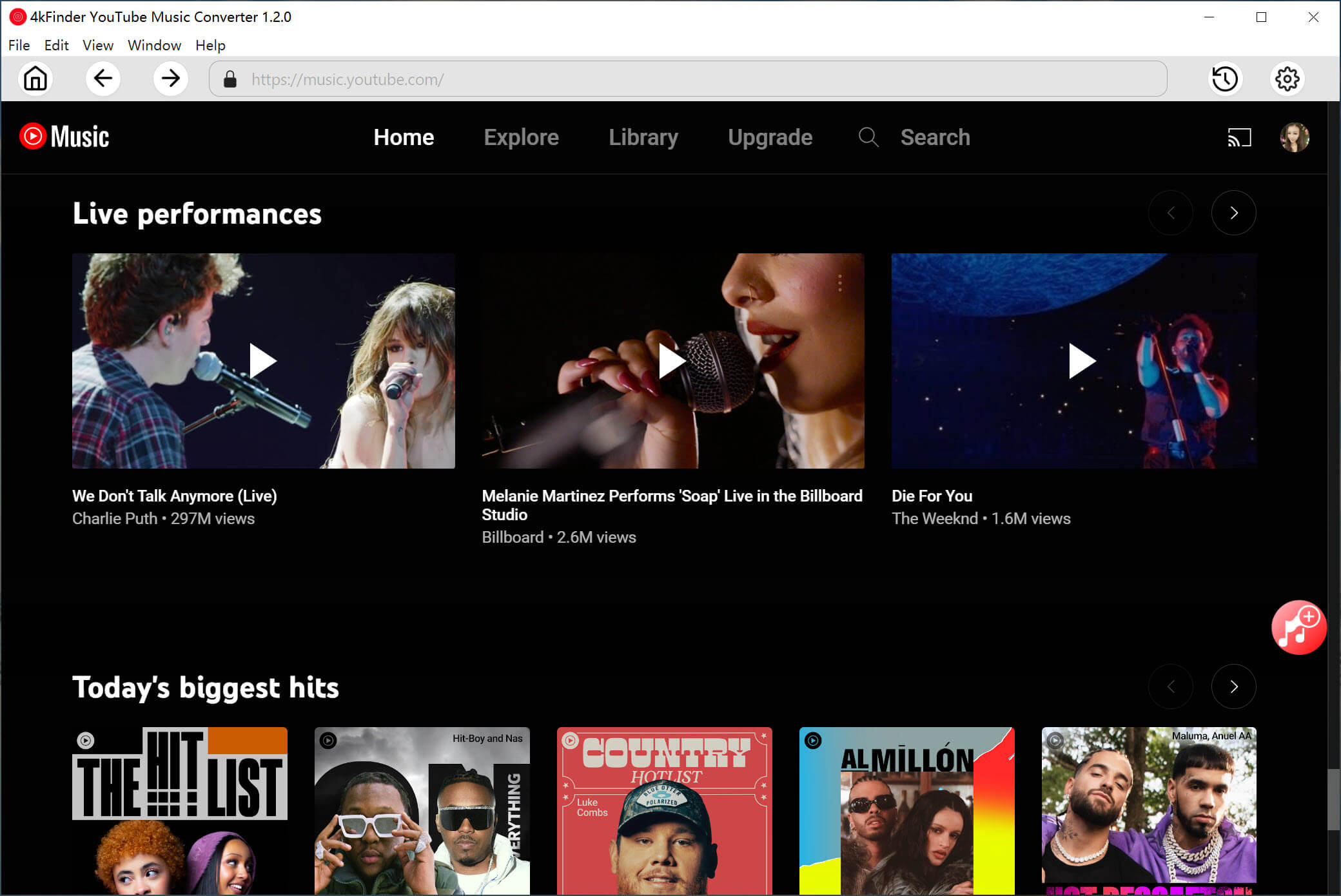This screenshot has height=896, width=1341.
Task: Open the View menu
Action: pyautogui.click(x=98, y=45)
